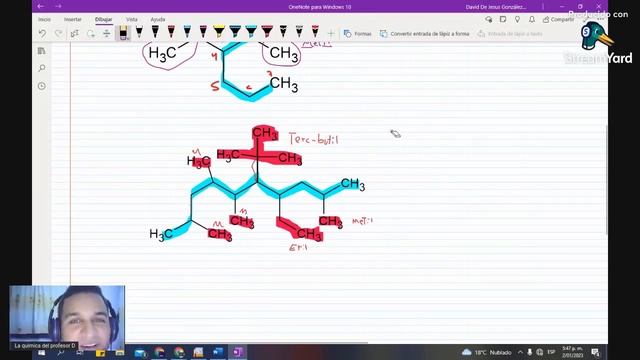Select the Eraser tool
640x360 pixels.
[123, 33]
